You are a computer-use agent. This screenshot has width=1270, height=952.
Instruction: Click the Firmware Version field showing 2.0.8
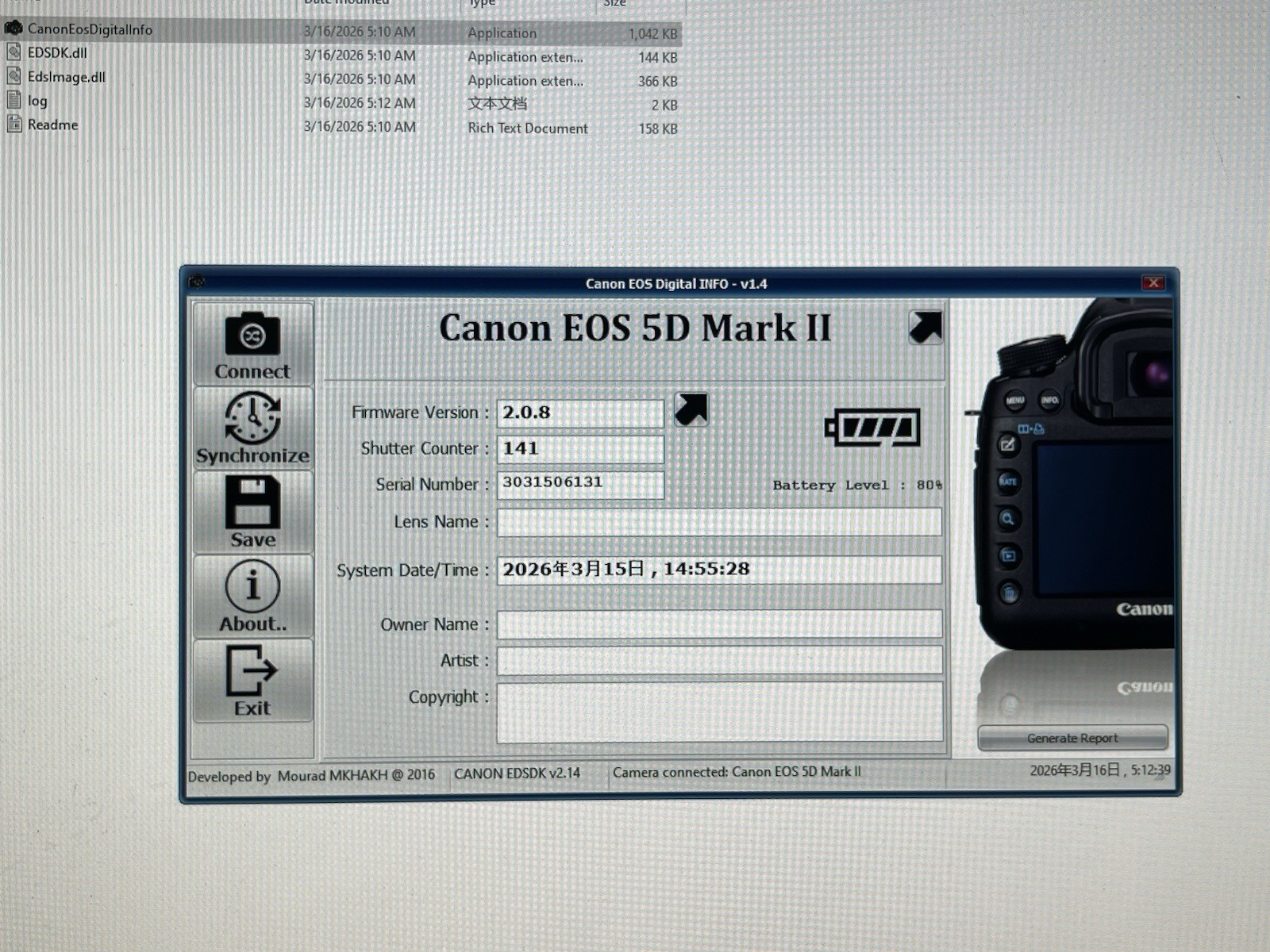(580, 413)
